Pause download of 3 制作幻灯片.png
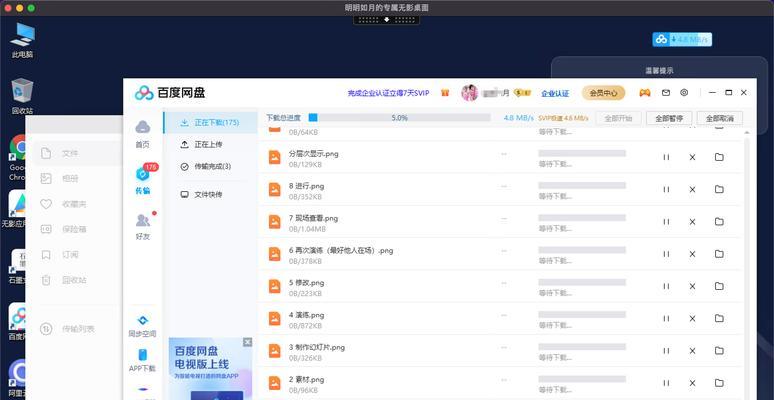Viewport: 774px width, 400px height. coord(666,351)
